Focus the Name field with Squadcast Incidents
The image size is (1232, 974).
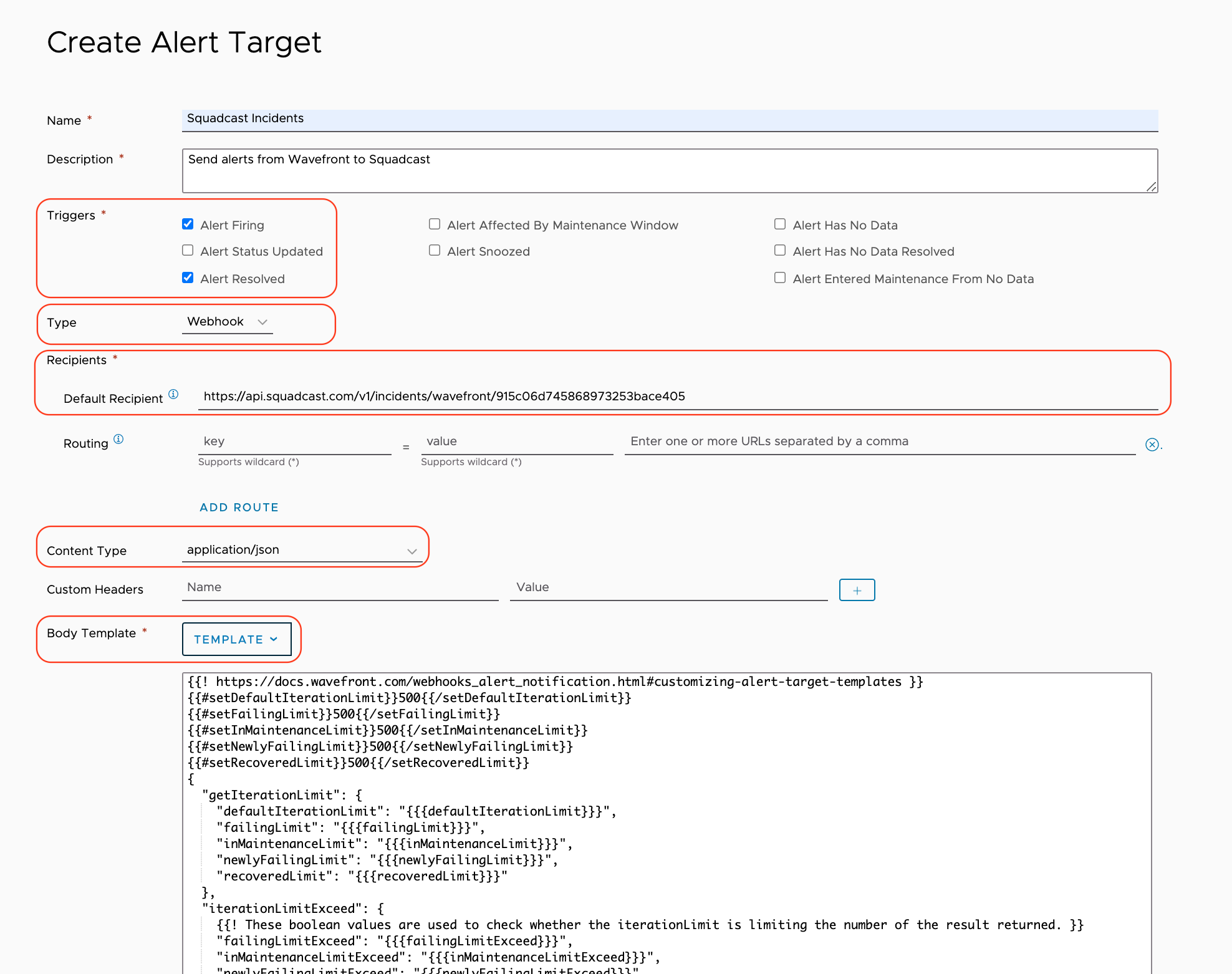click(x=670, y=120)
